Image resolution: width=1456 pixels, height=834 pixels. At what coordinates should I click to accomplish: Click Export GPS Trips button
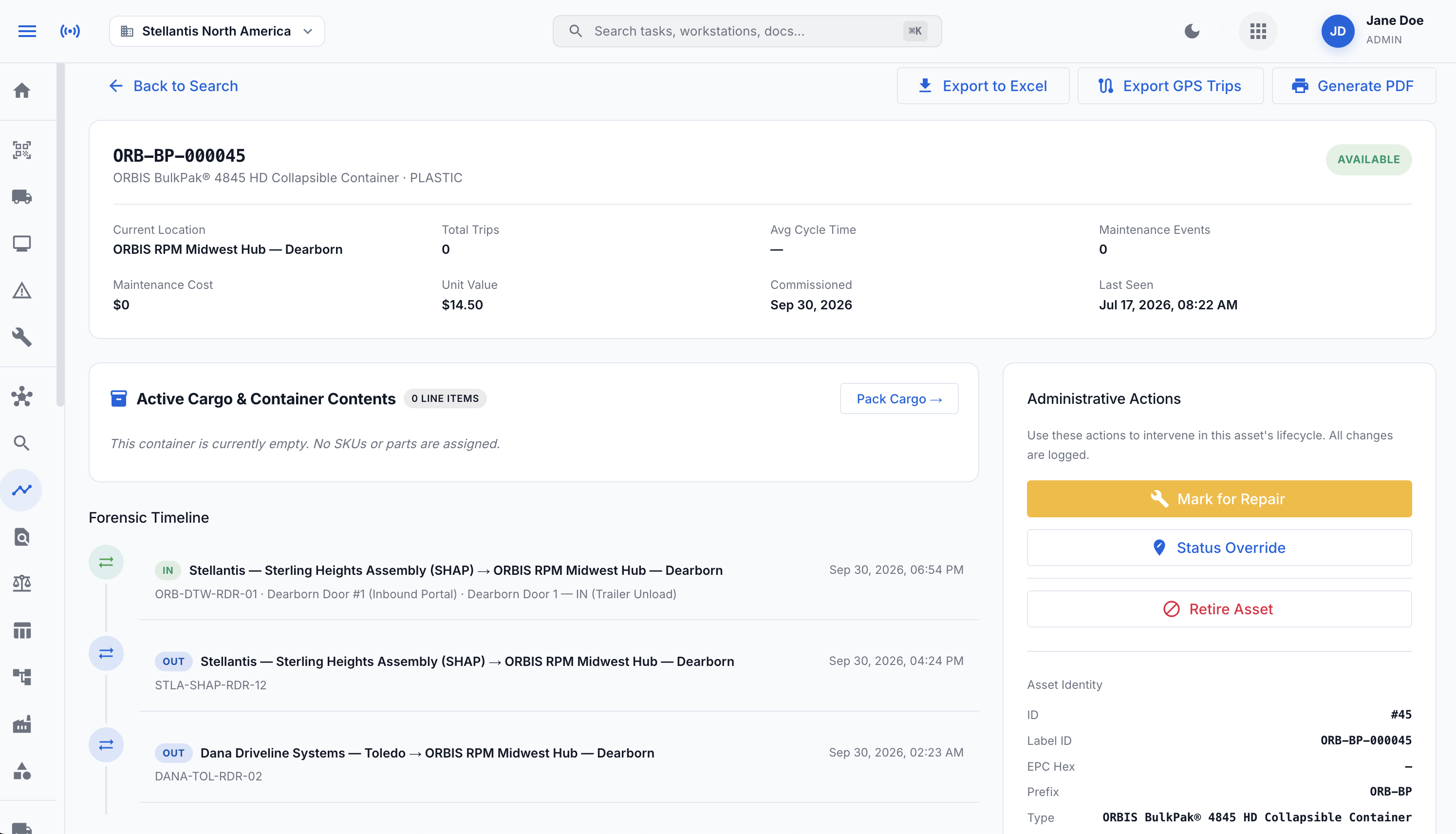[1170, 86]
